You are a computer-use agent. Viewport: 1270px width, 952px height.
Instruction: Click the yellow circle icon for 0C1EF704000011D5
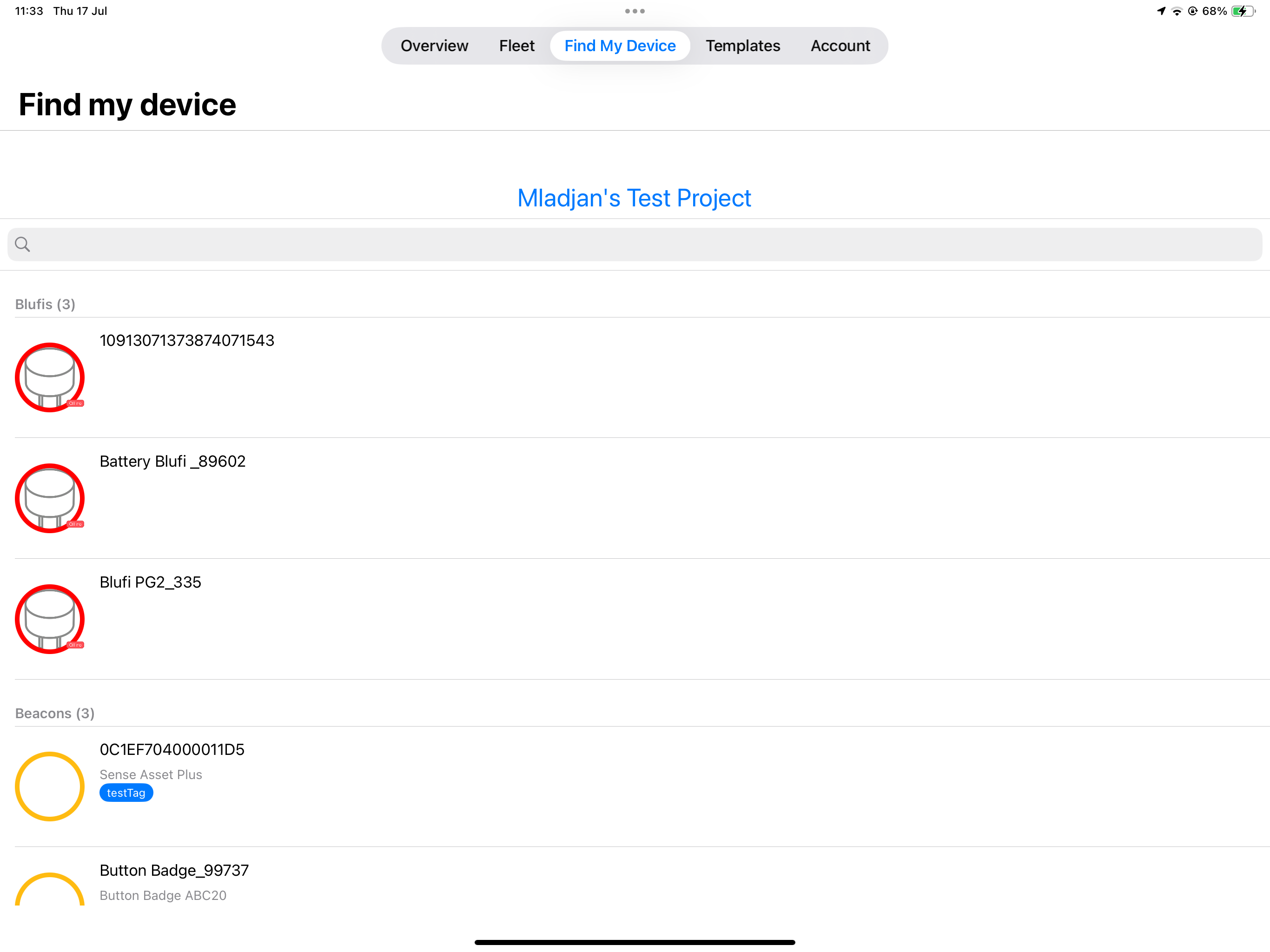[x=50, y=787]
